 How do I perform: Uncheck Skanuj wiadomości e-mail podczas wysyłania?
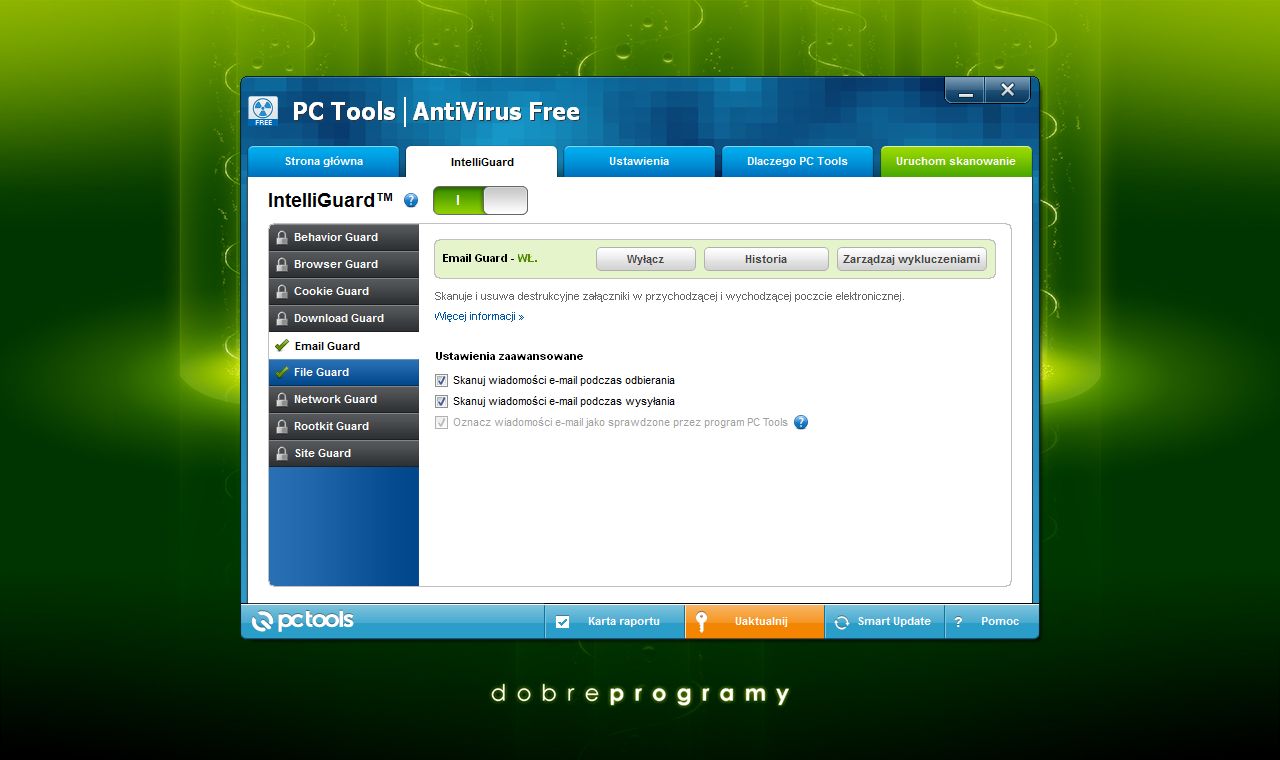pos(442,401)
